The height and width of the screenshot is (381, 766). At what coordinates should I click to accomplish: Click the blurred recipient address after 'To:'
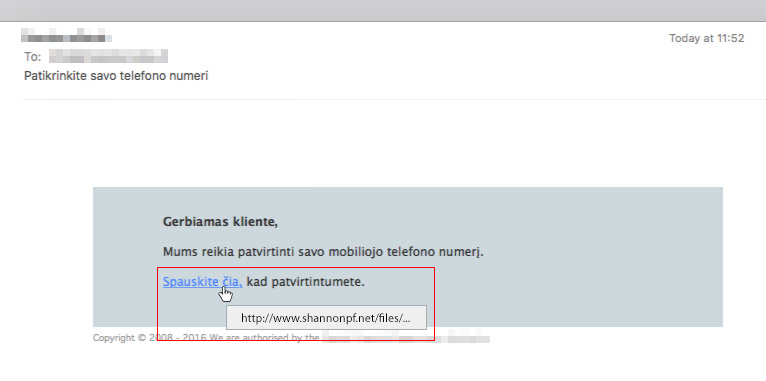108,56
